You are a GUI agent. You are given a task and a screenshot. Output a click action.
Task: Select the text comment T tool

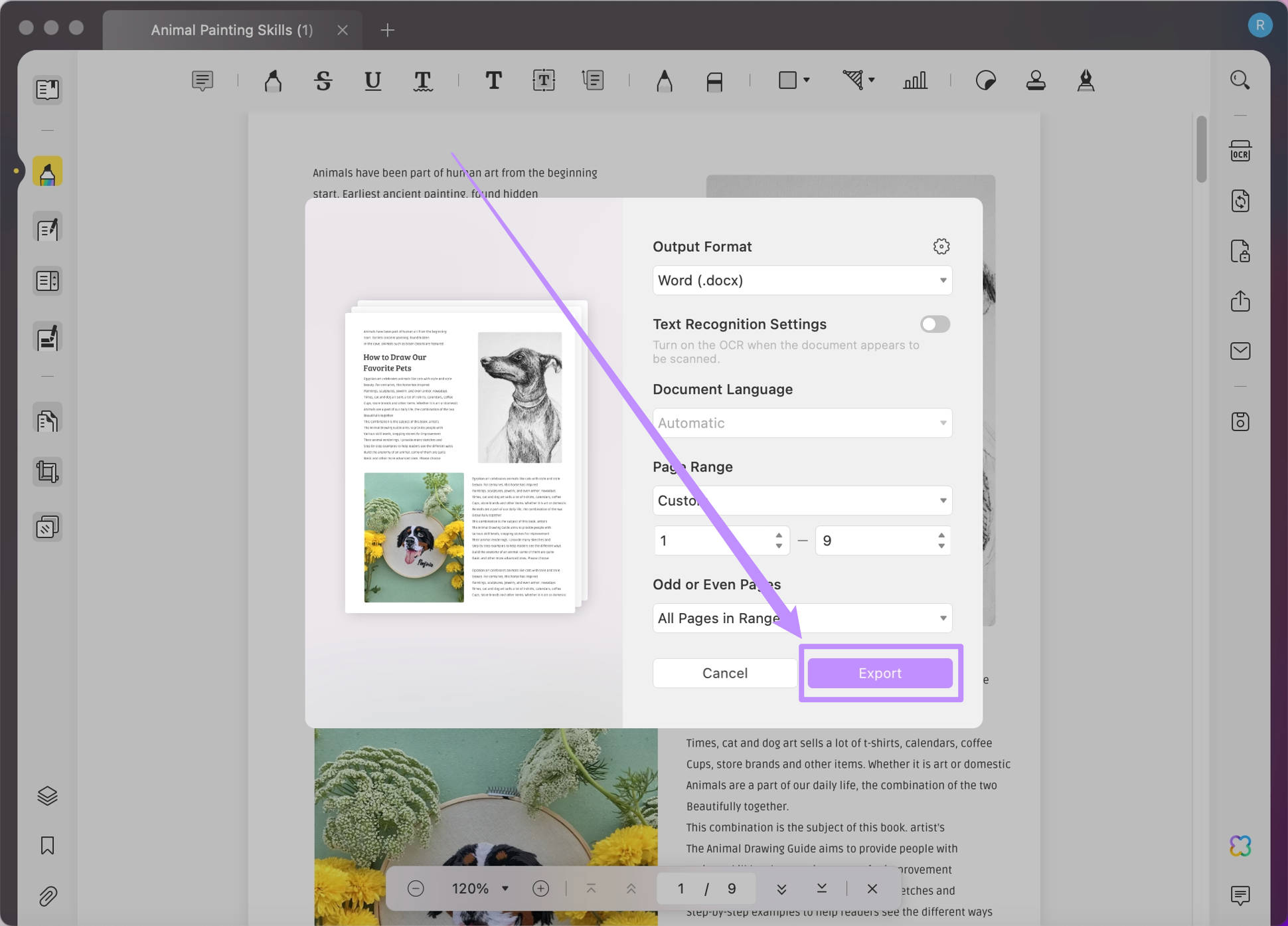pos(493,80)
